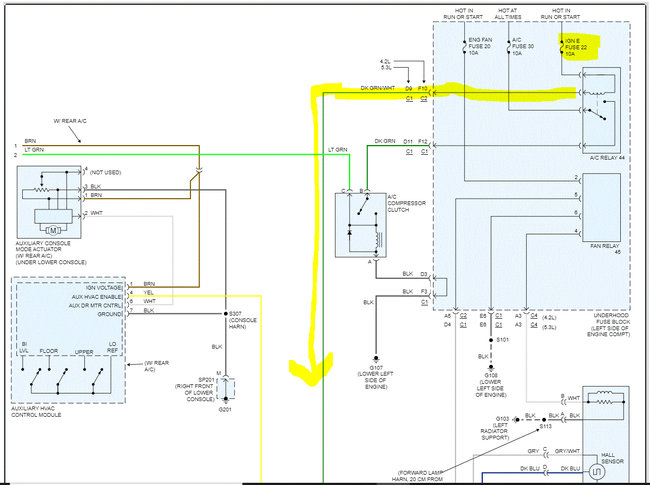This screenshot has height=485, width=650.
Task: Click the FORWARD LAMP HARN note
Action: tap(417, 476)
